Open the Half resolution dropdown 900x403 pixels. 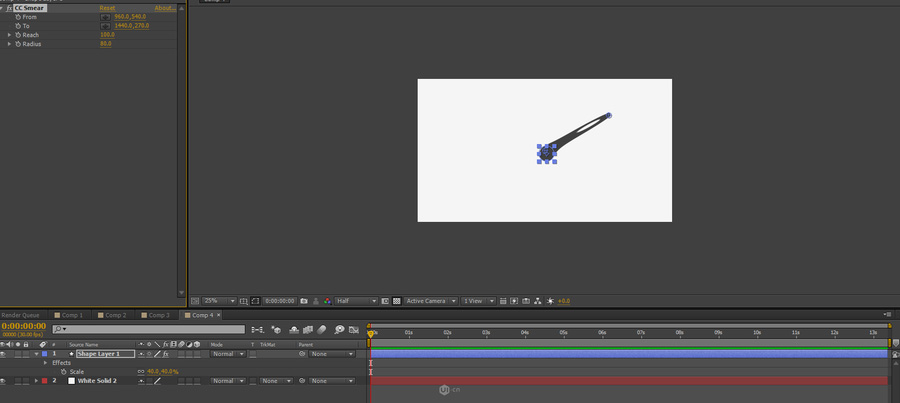tap(356, 301)
